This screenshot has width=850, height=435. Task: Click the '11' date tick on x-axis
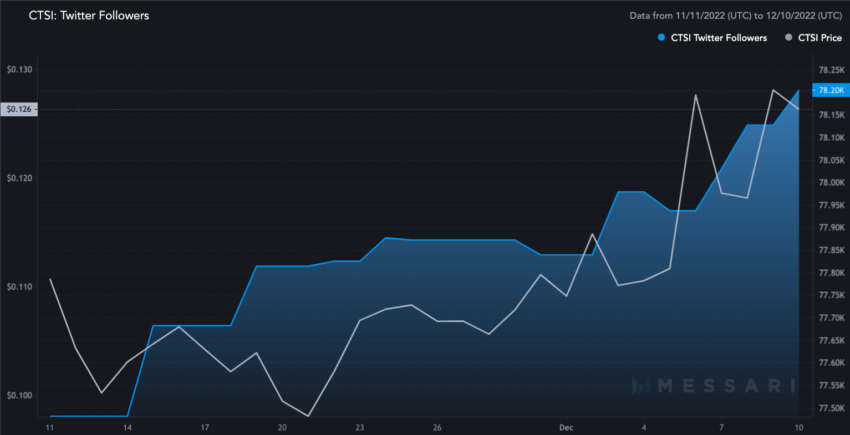click(x=50, y=427)
